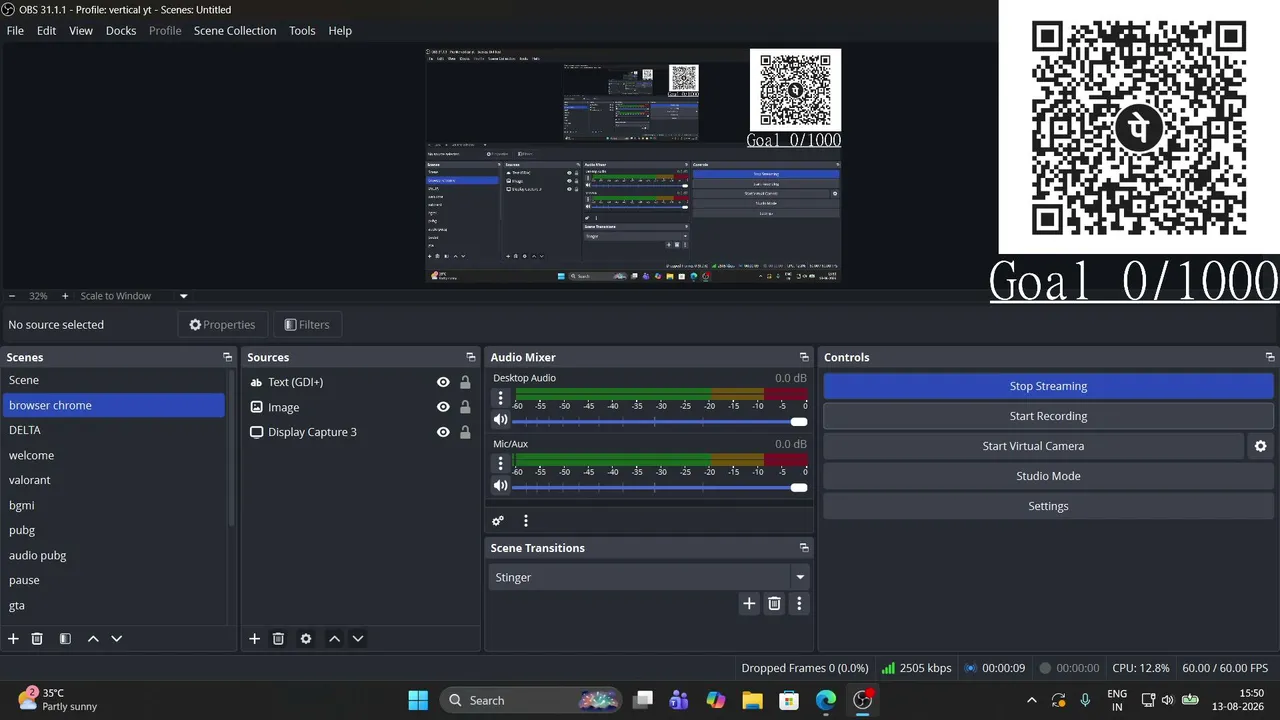1280x720 pixels.
Task: Open the View menu
Action: pos(81,31)
